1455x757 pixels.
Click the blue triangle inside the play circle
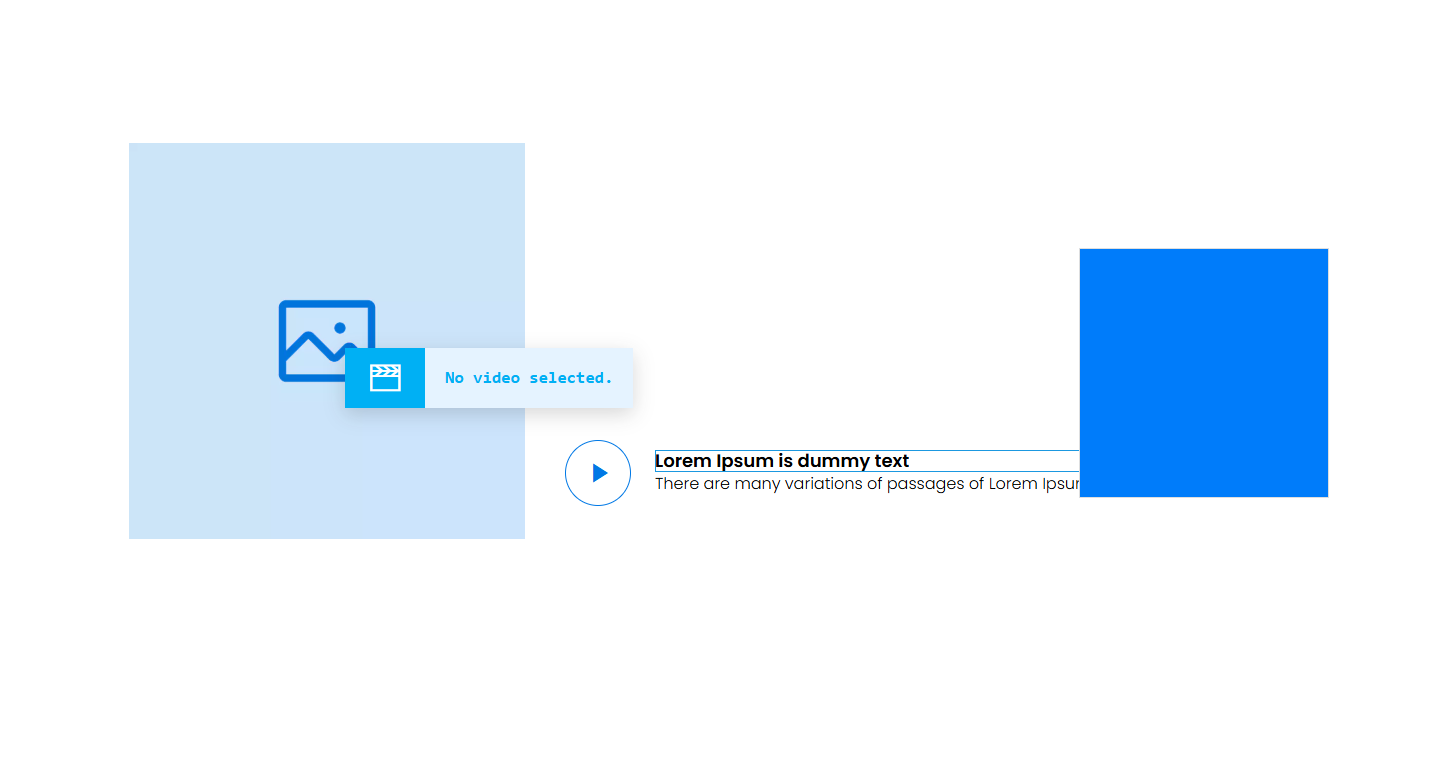(x=599, y=473)
